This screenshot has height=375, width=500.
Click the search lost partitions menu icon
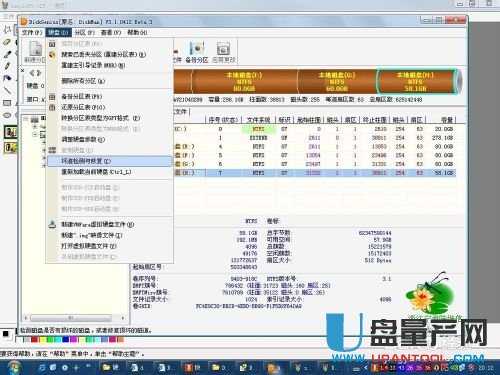coord(52,54)
